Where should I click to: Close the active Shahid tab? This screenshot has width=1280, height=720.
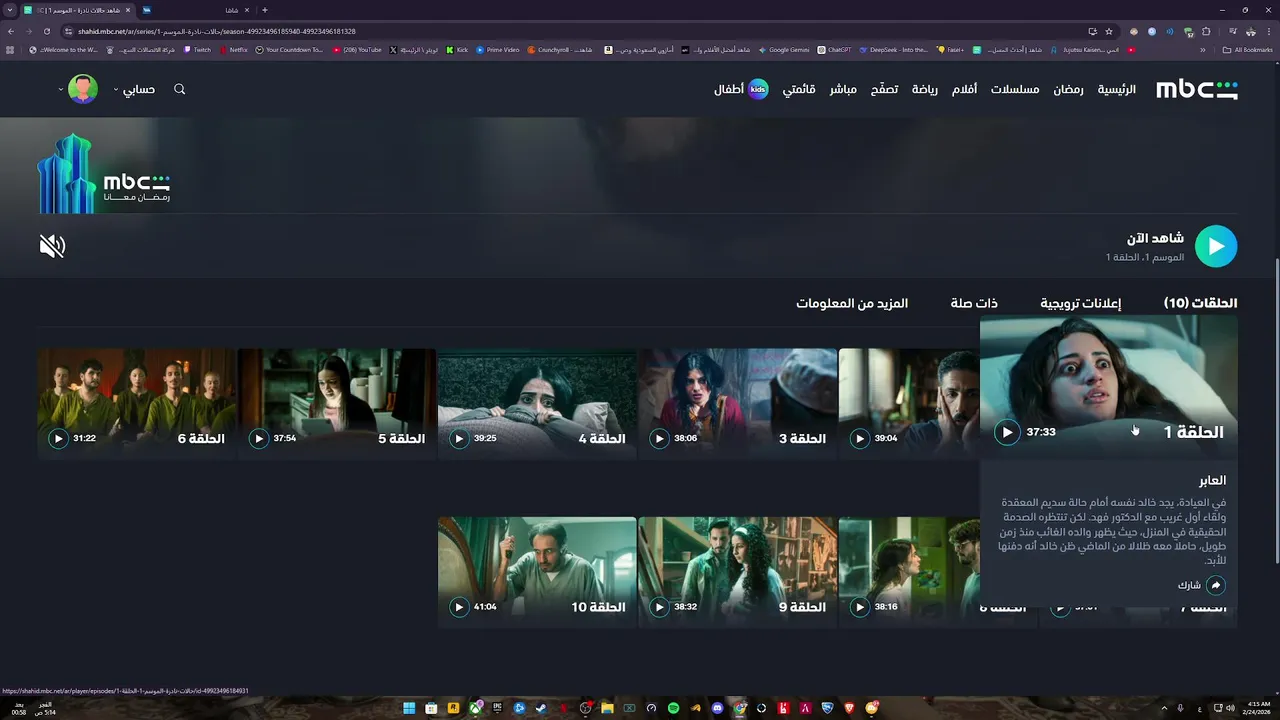[128, 10]
